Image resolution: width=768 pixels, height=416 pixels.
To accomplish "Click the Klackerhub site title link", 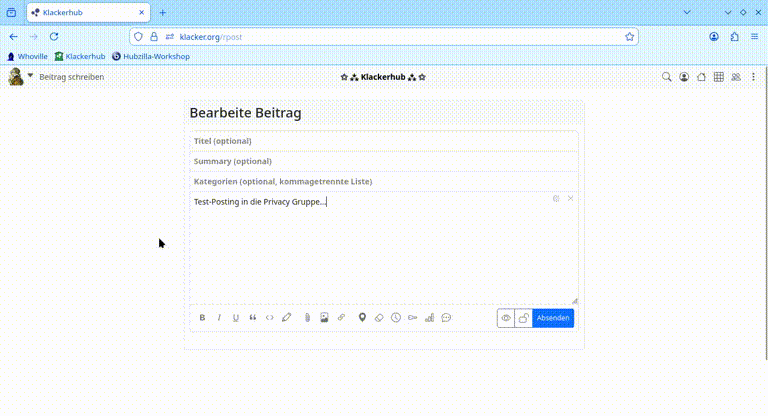I will tap(383, 77).
